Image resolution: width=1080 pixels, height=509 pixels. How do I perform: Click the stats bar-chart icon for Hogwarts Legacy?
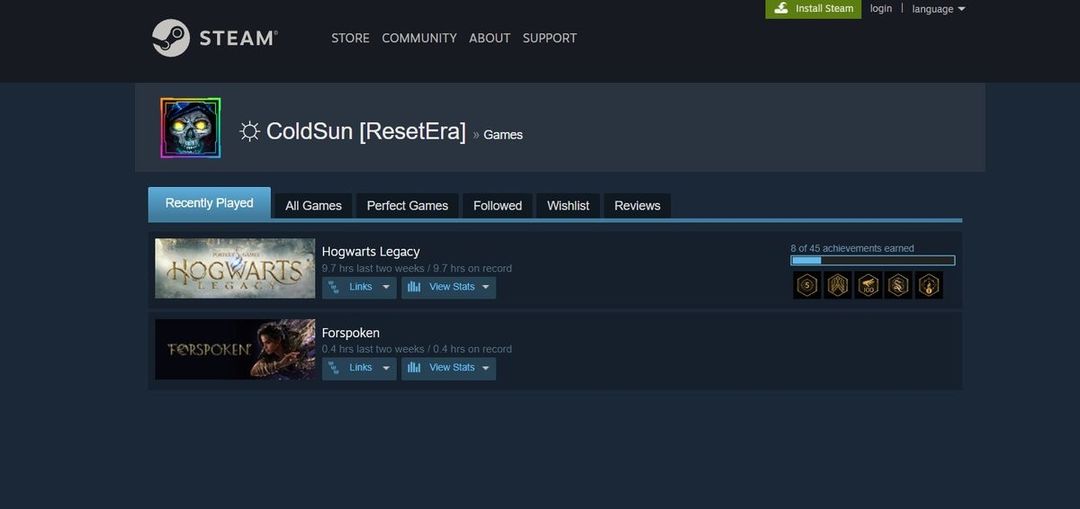(x=413, y=287)
